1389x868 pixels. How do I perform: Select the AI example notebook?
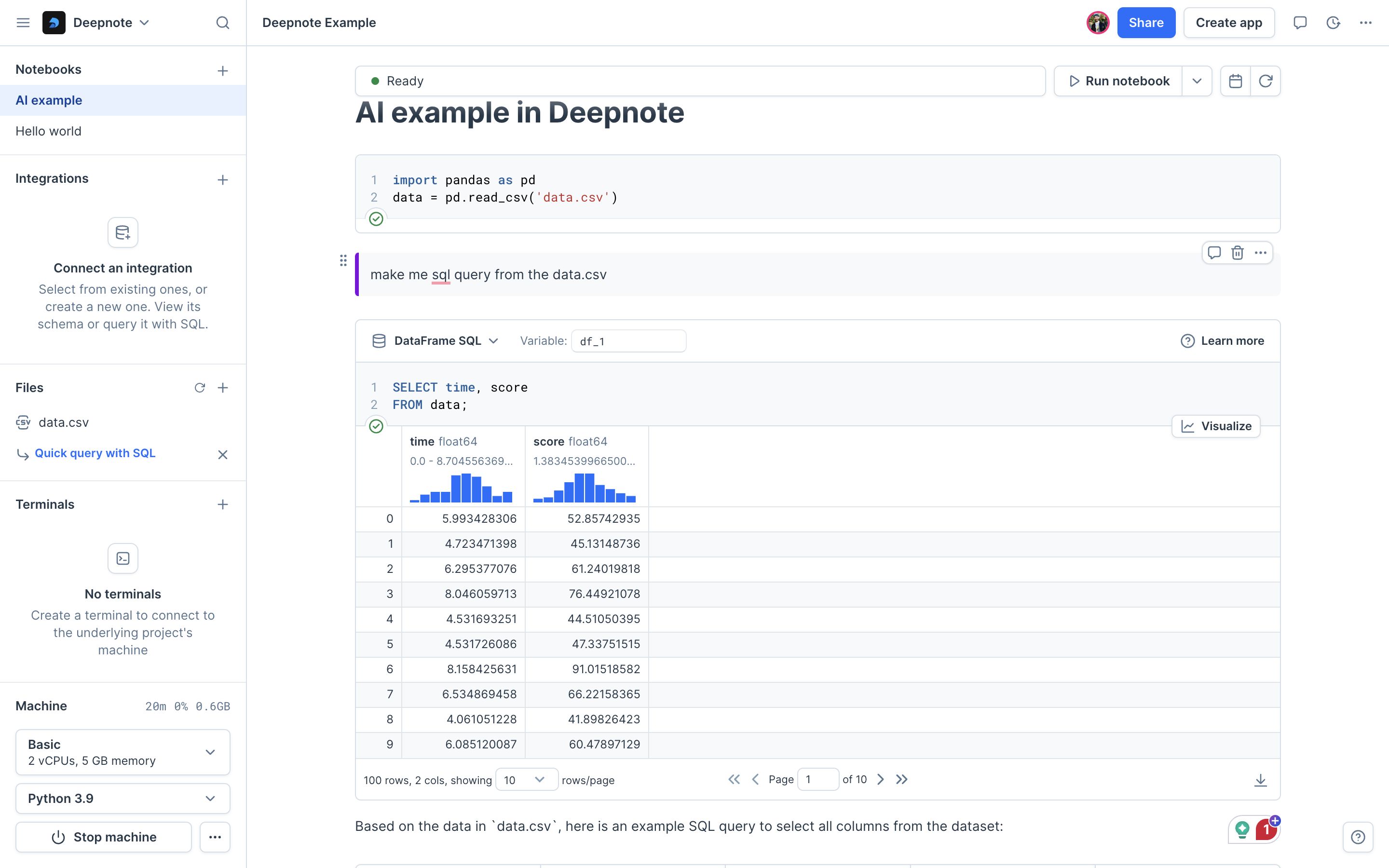tap(123, 100)
